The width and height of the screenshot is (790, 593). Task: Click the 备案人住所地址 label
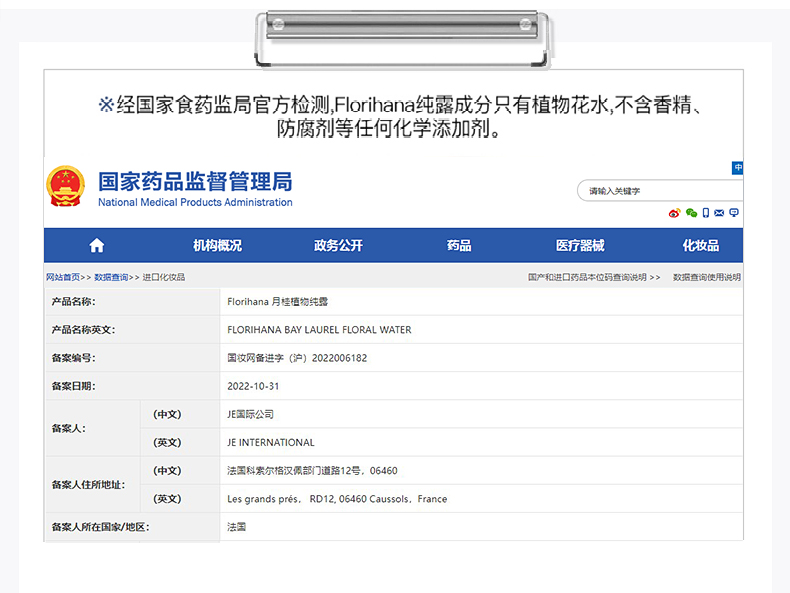88,485
